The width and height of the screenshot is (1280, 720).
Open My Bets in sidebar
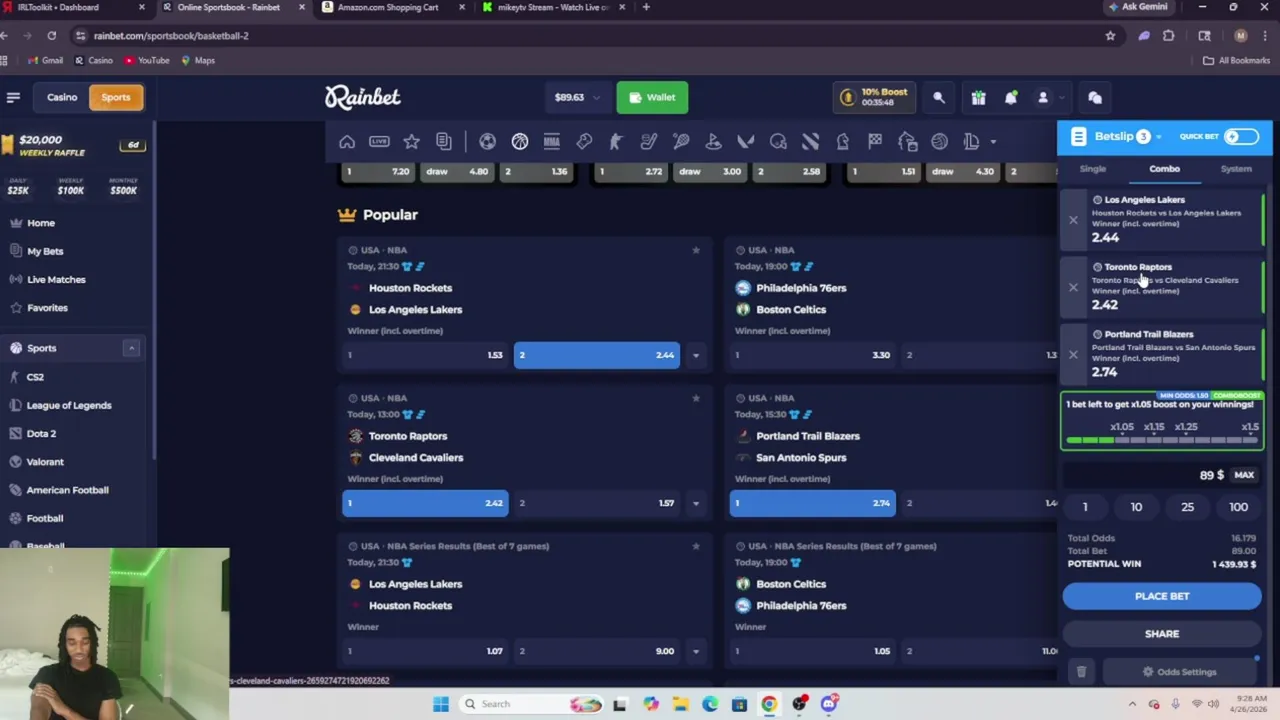tap(45, 251)
